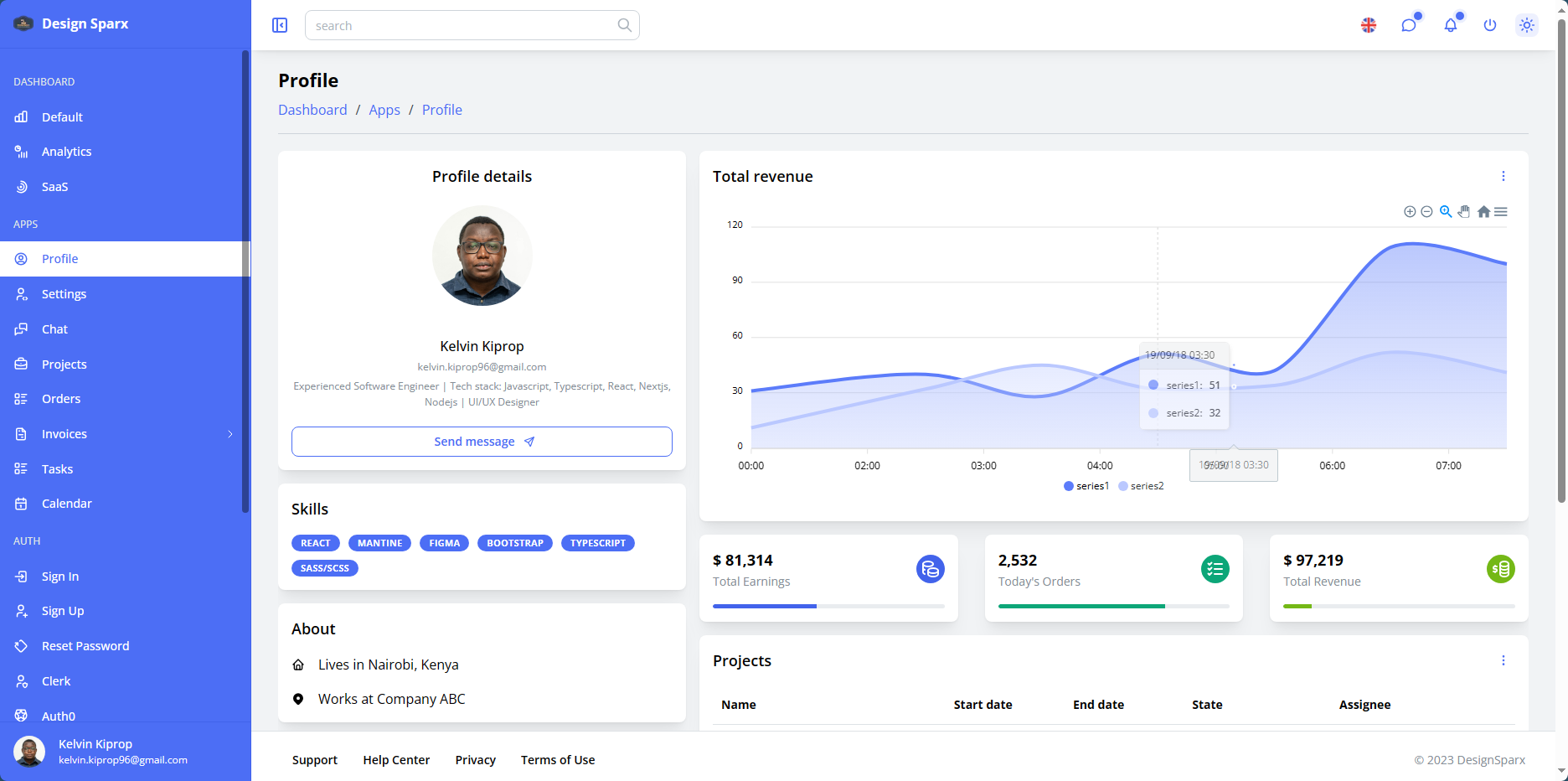
Task: Toggle series1 visibility in chart legend
Action: pyautogui.click(x=1086, y=486)
